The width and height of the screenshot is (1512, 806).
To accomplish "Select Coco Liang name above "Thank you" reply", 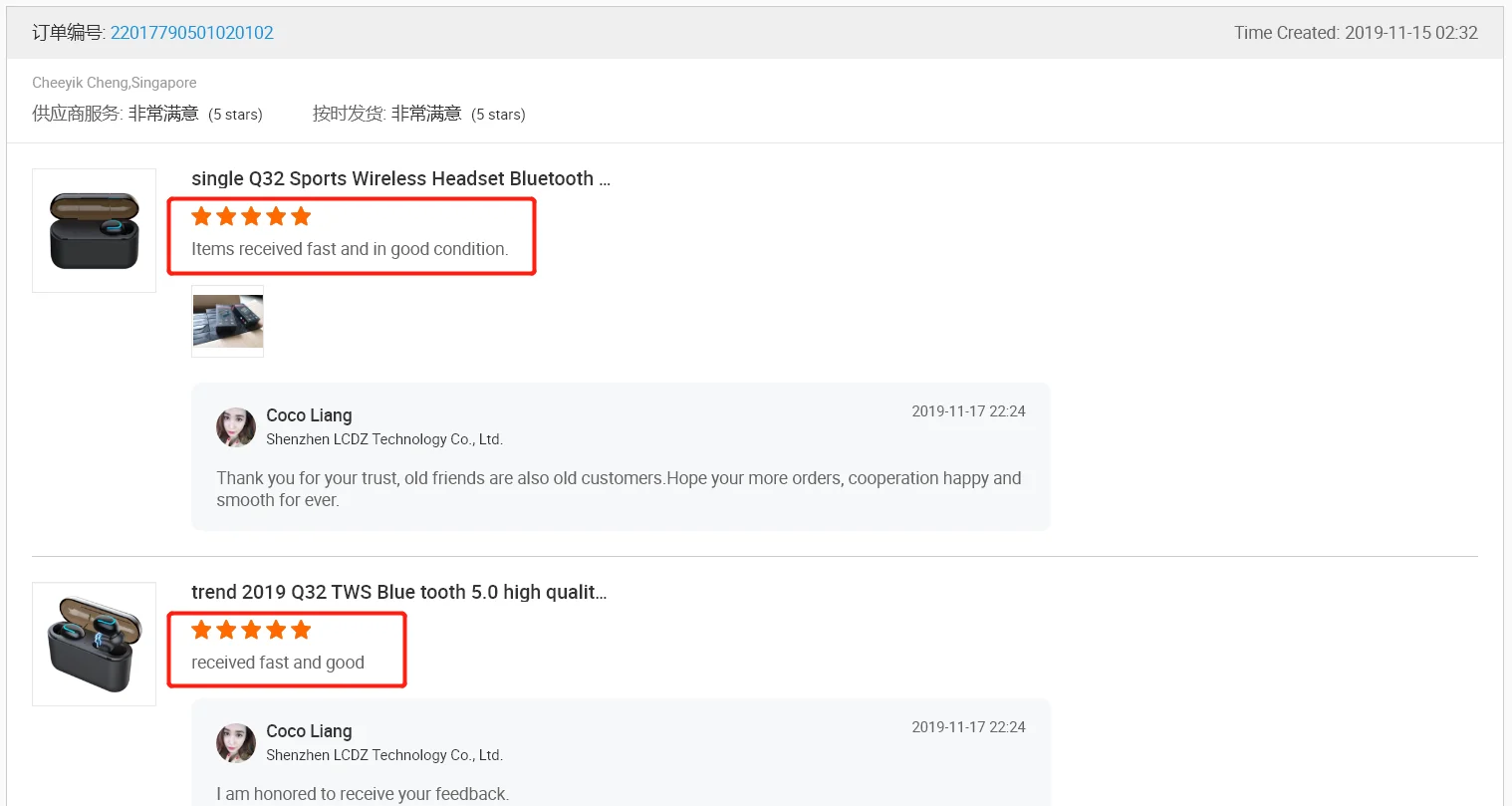I will (x=309, y=415).
